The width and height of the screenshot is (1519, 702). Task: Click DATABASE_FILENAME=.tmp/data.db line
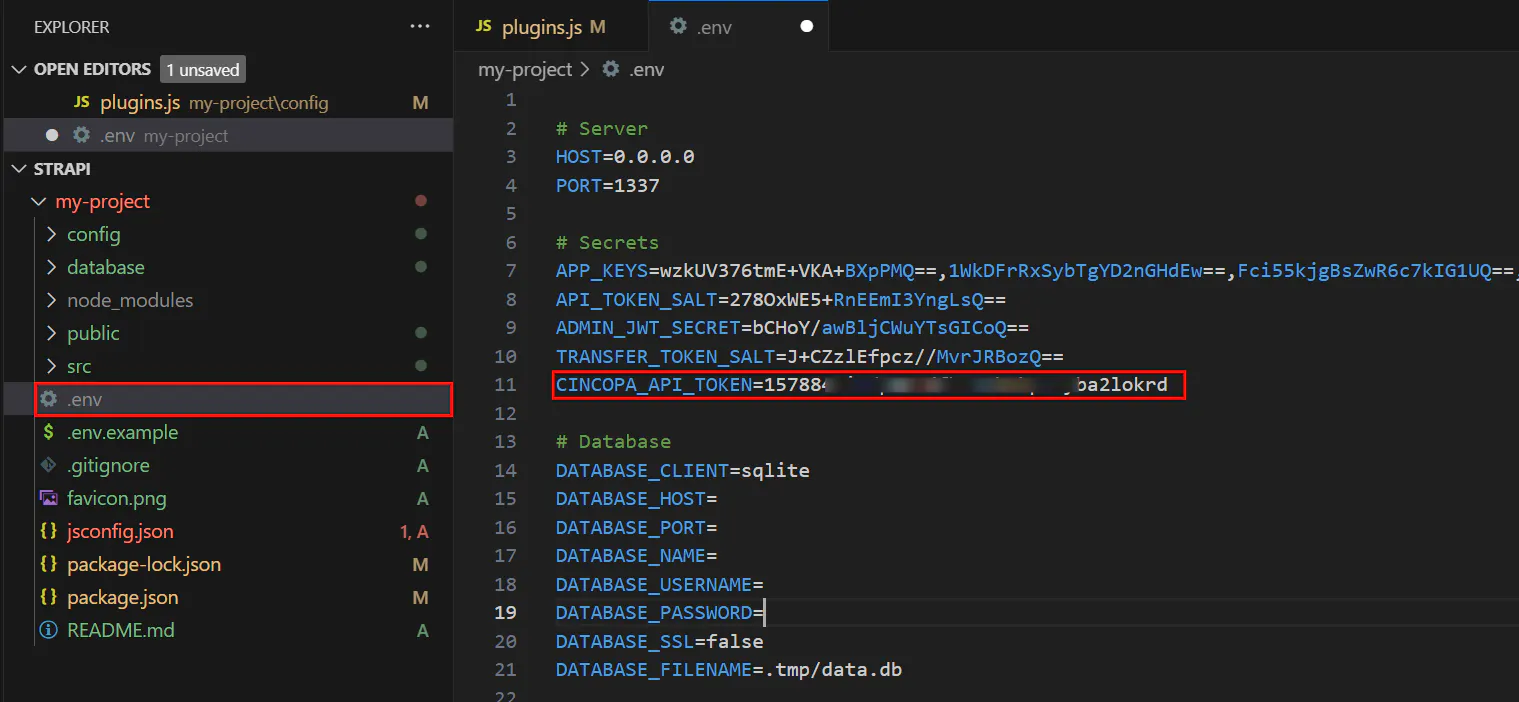coord(729,670)
